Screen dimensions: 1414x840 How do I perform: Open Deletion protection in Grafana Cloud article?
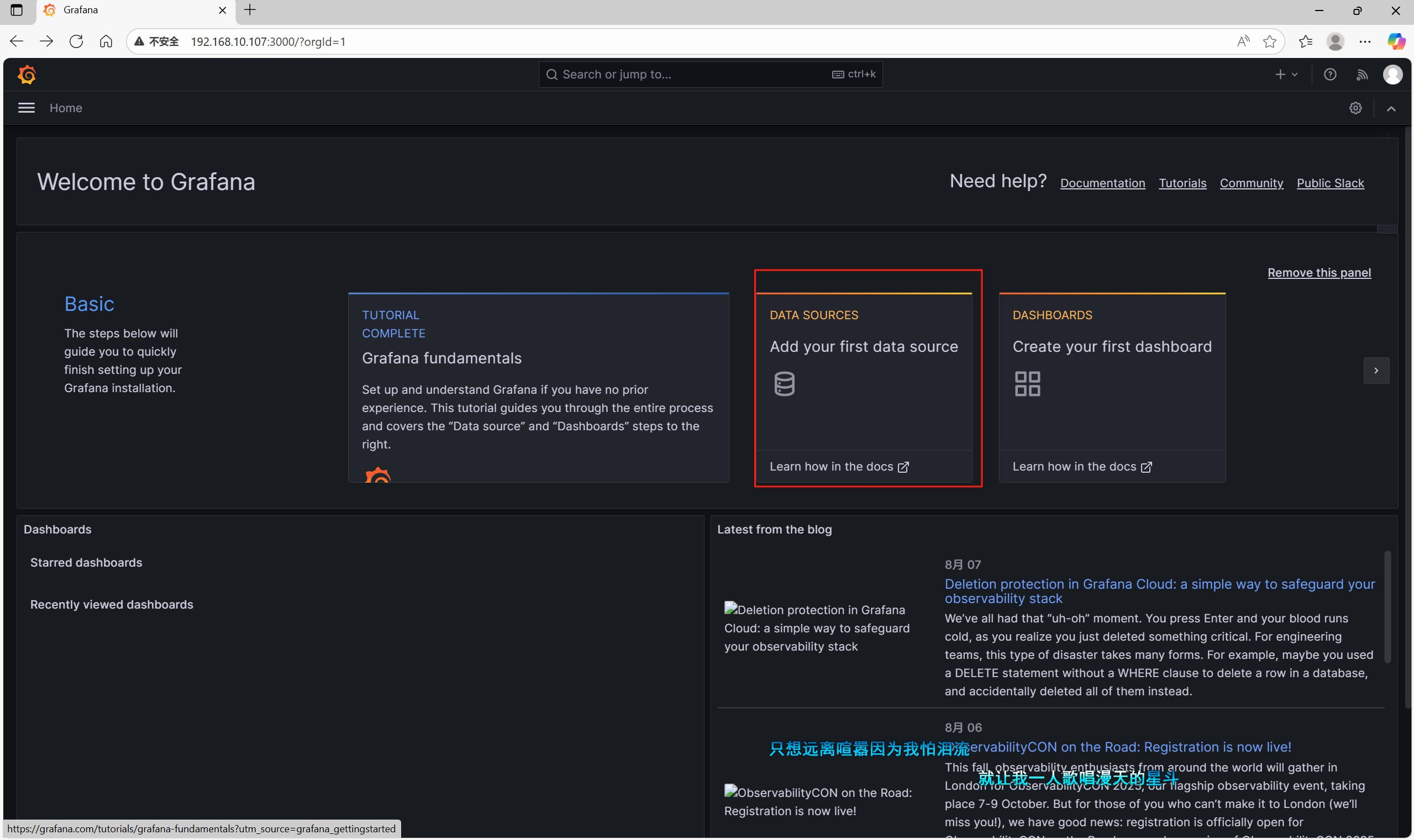(1159, 591)
